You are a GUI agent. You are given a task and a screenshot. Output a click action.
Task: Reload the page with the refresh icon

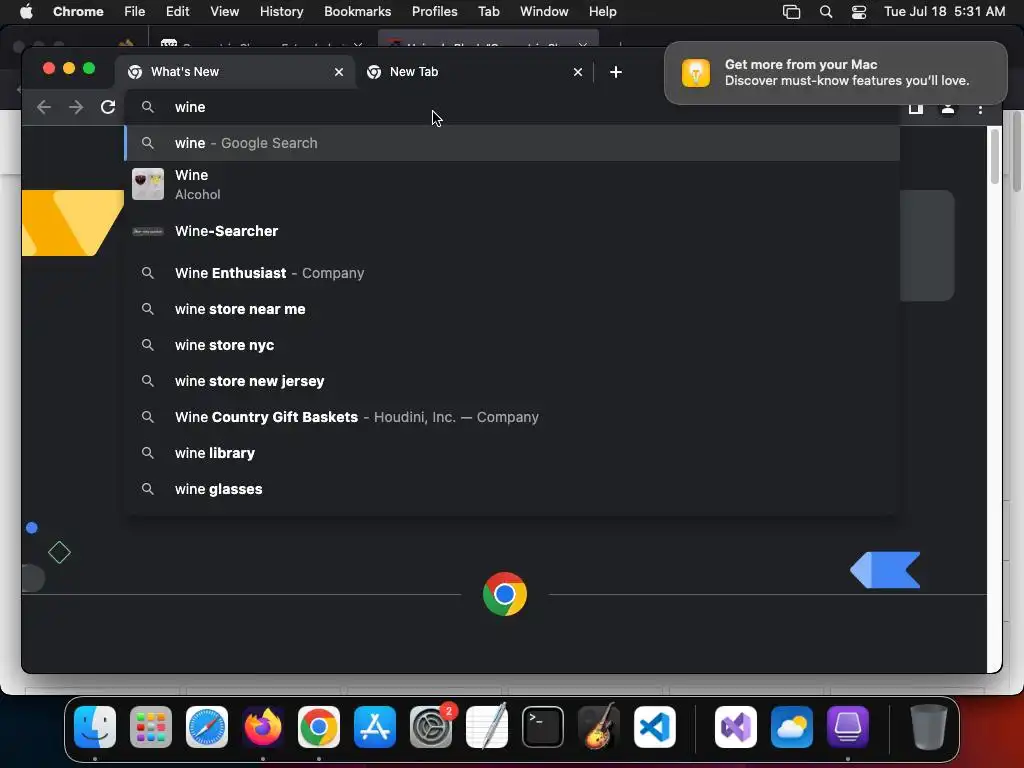(x=108, y=107)
